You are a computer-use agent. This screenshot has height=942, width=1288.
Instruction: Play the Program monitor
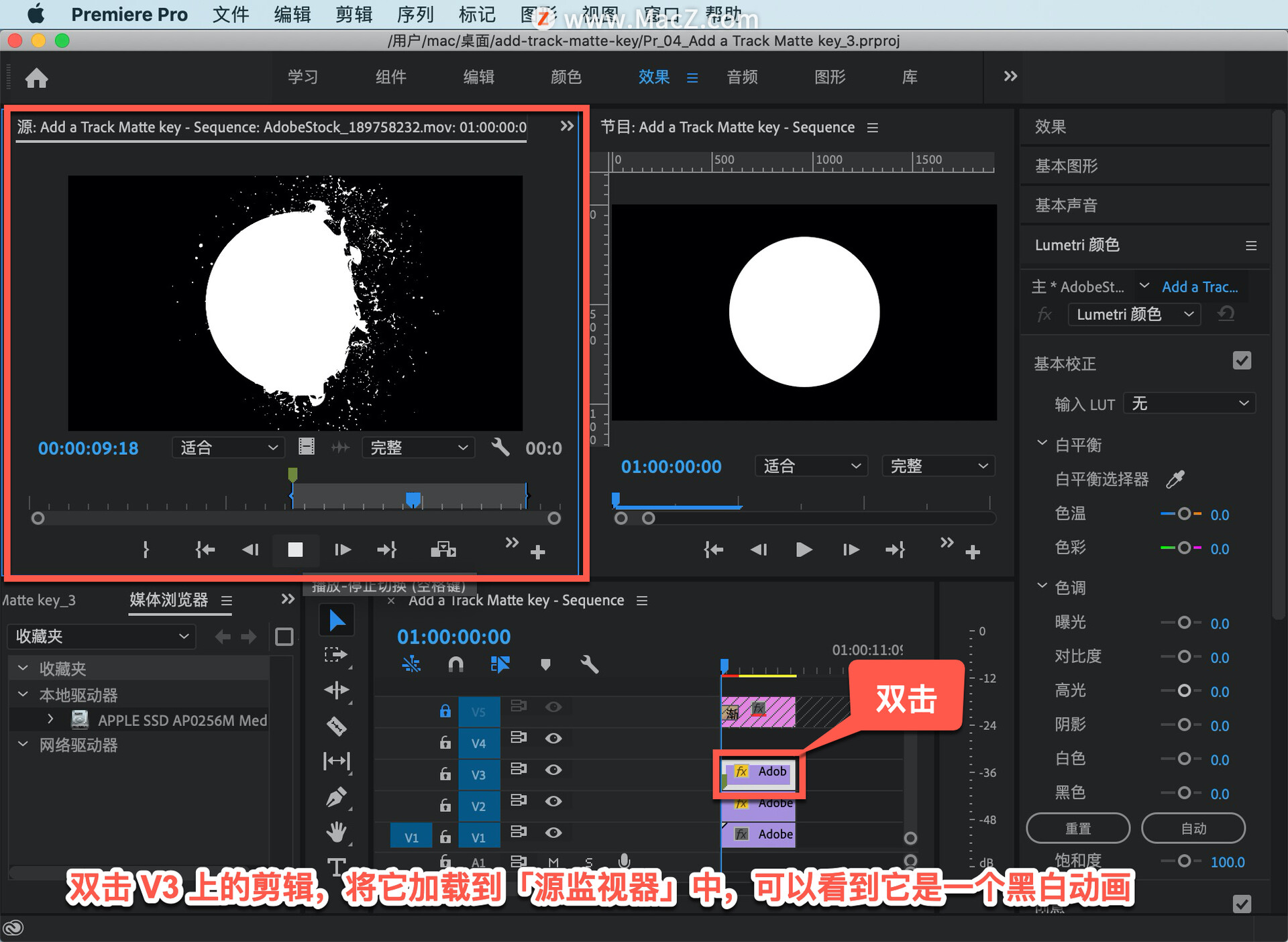[x=804, y=549]
